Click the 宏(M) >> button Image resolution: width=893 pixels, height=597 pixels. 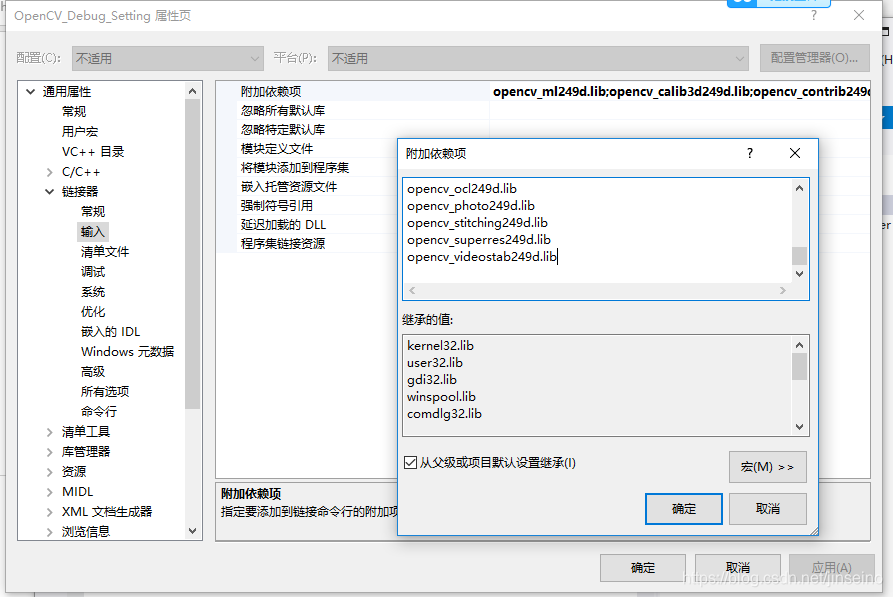click(x=767, y=466)
